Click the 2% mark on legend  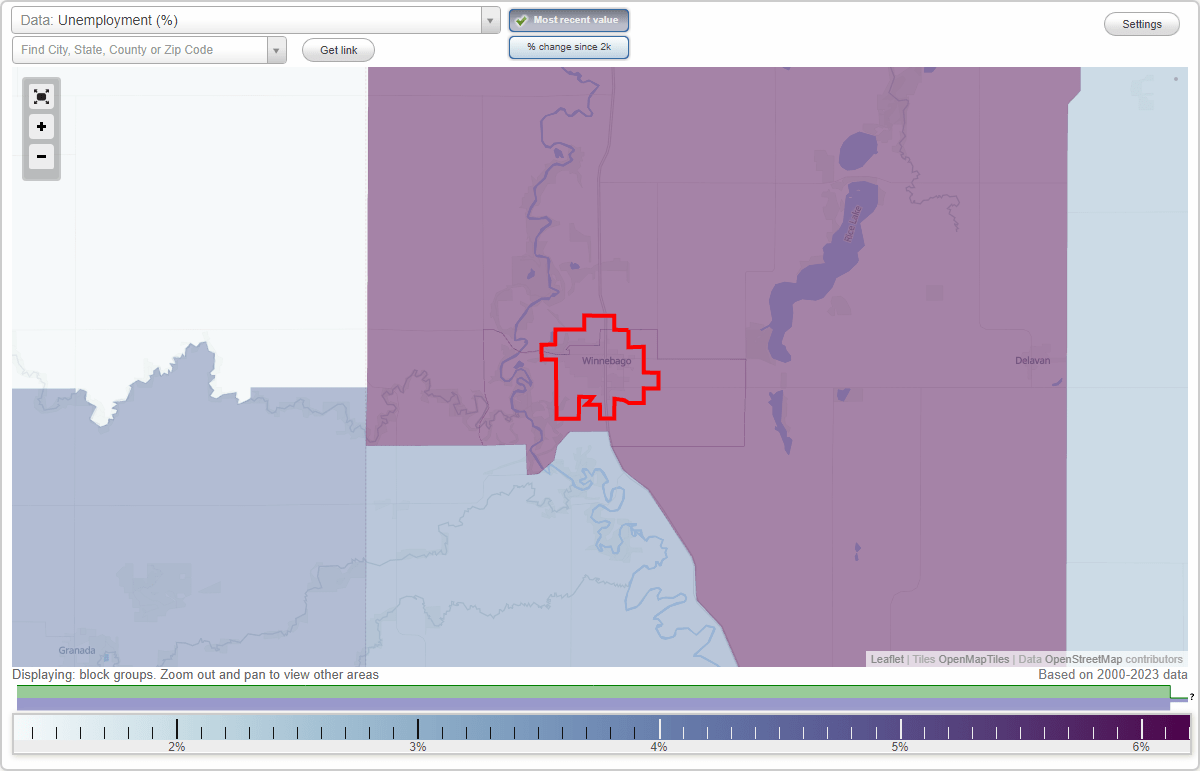click(x=176, y=747)
